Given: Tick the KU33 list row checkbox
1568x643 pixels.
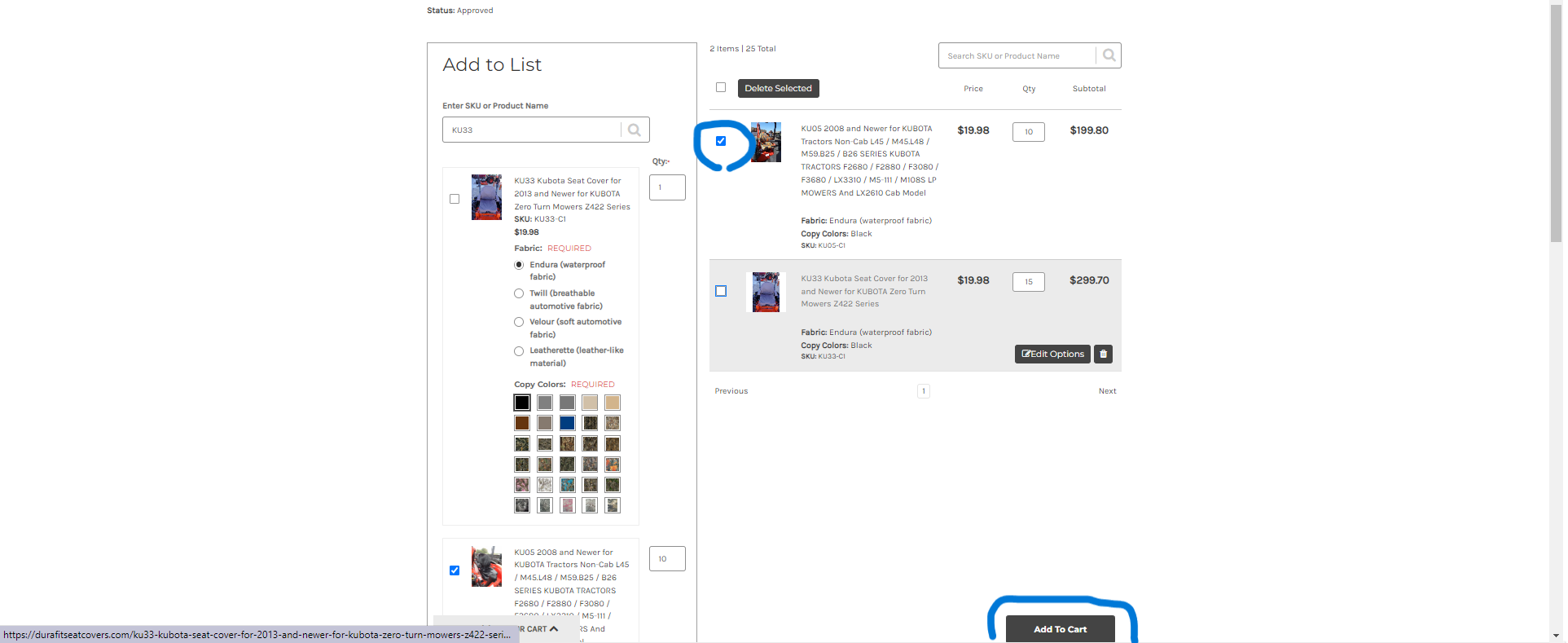Looking at the screenshot, I should point(721,291).
